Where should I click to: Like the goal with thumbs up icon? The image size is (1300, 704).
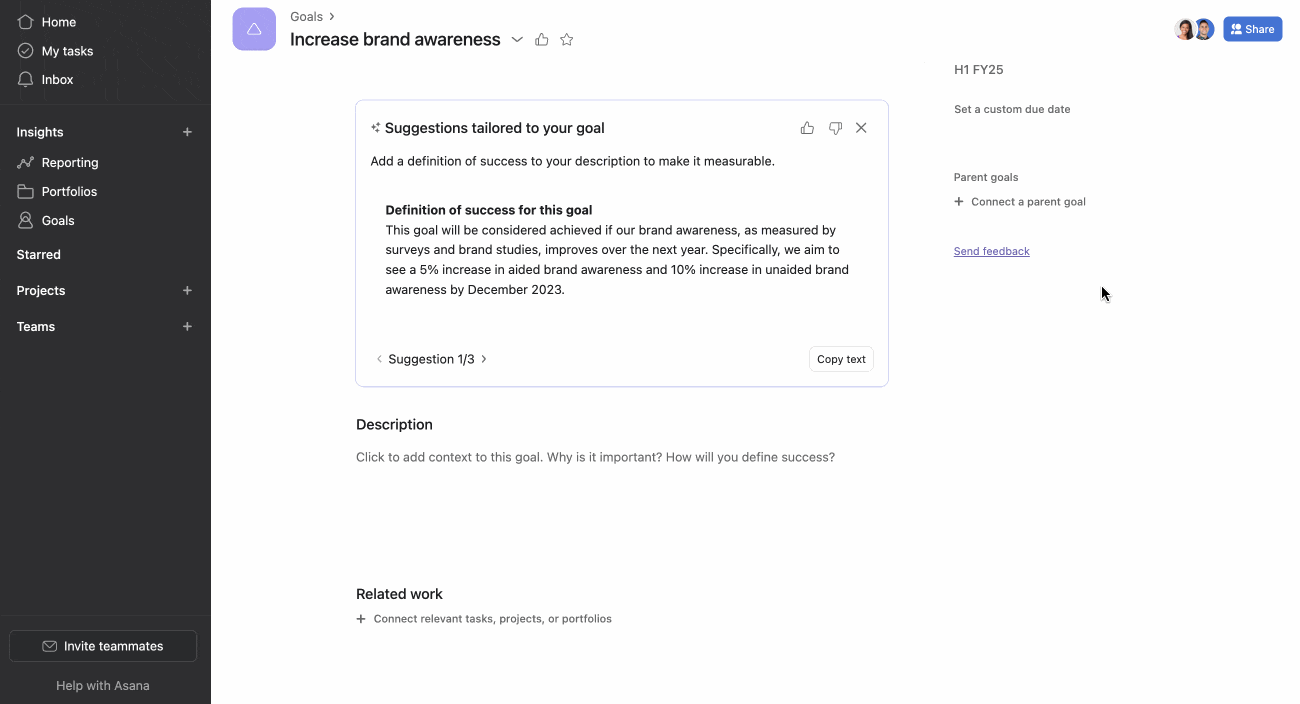[x=542, y=40]
